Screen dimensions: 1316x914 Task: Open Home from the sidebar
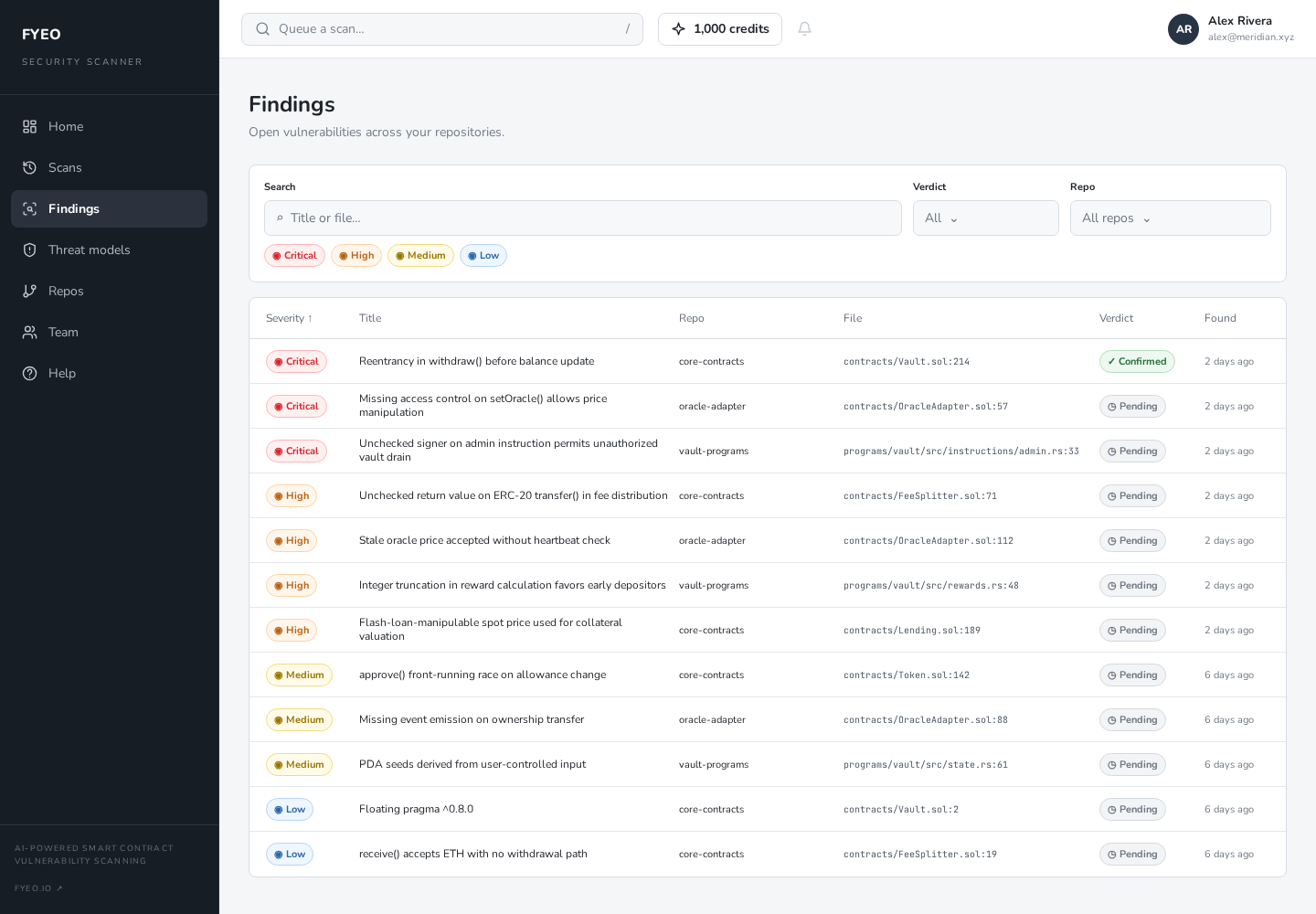(x=109, y=126)
